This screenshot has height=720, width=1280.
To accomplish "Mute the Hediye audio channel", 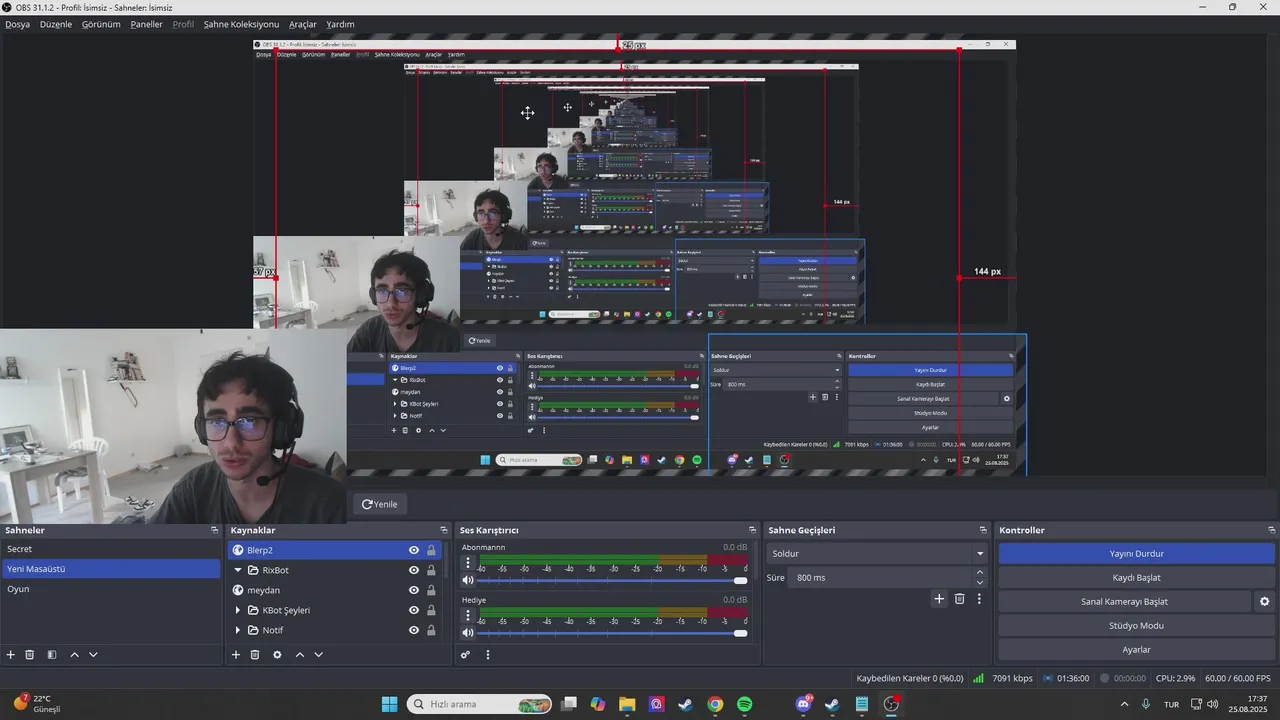I will coord(467,632).
